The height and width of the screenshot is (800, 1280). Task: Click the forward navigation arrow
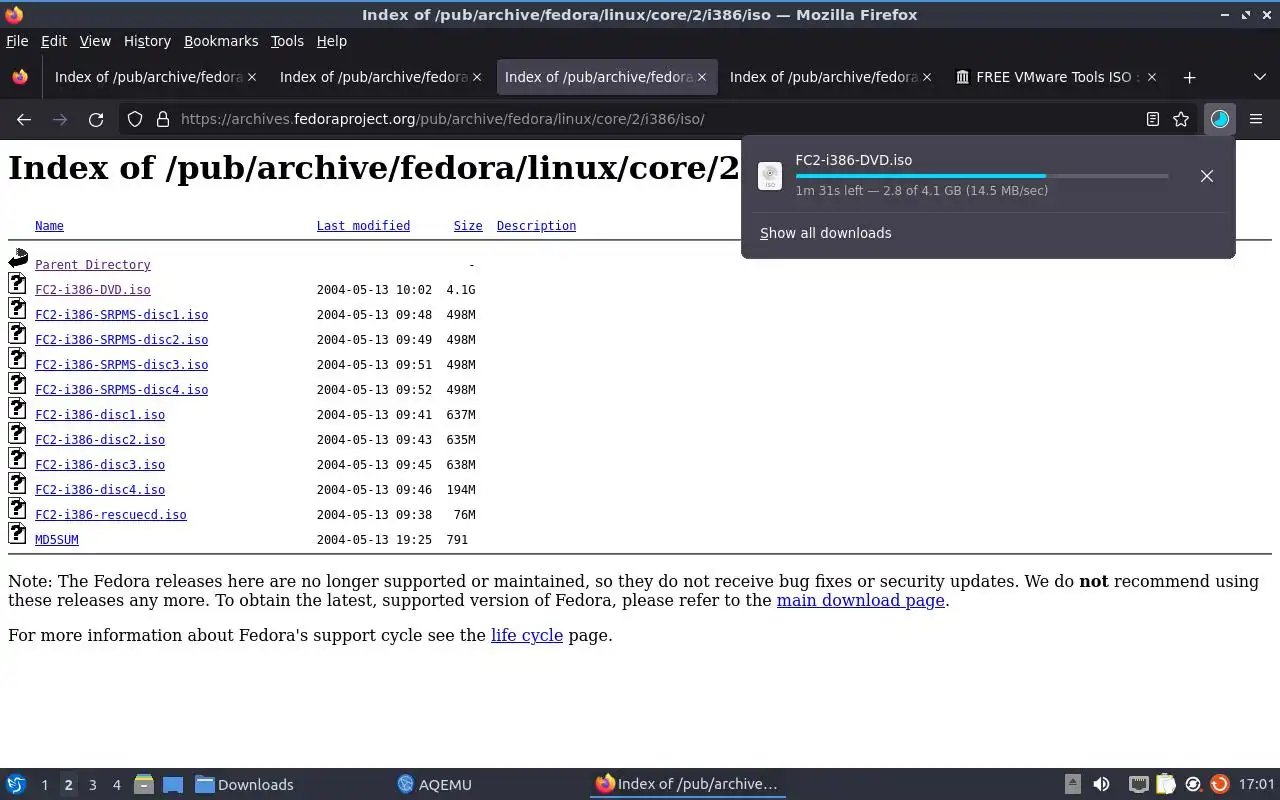pyautogui.click(x=60, y=119)
